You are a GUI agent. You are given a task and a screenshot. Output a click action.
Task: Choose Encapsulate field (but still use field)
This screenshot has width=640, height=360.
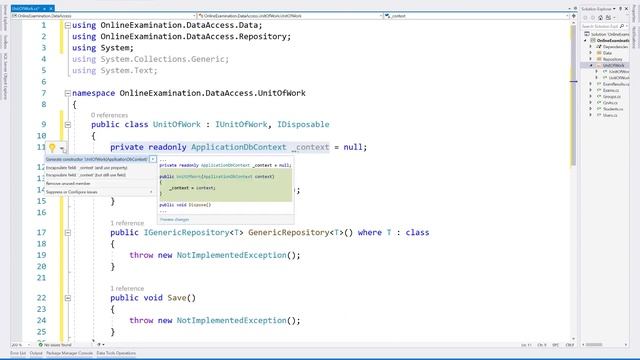86,175
